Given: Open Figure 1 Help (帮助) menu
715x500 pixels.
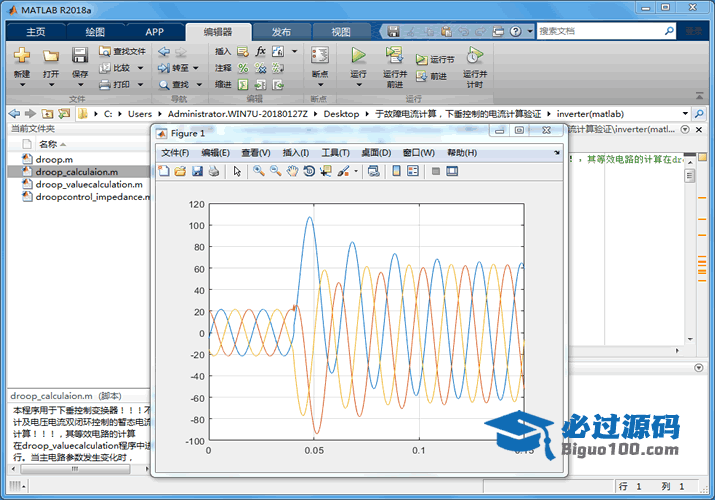Looking at the screenshot, I should [462, 153].
